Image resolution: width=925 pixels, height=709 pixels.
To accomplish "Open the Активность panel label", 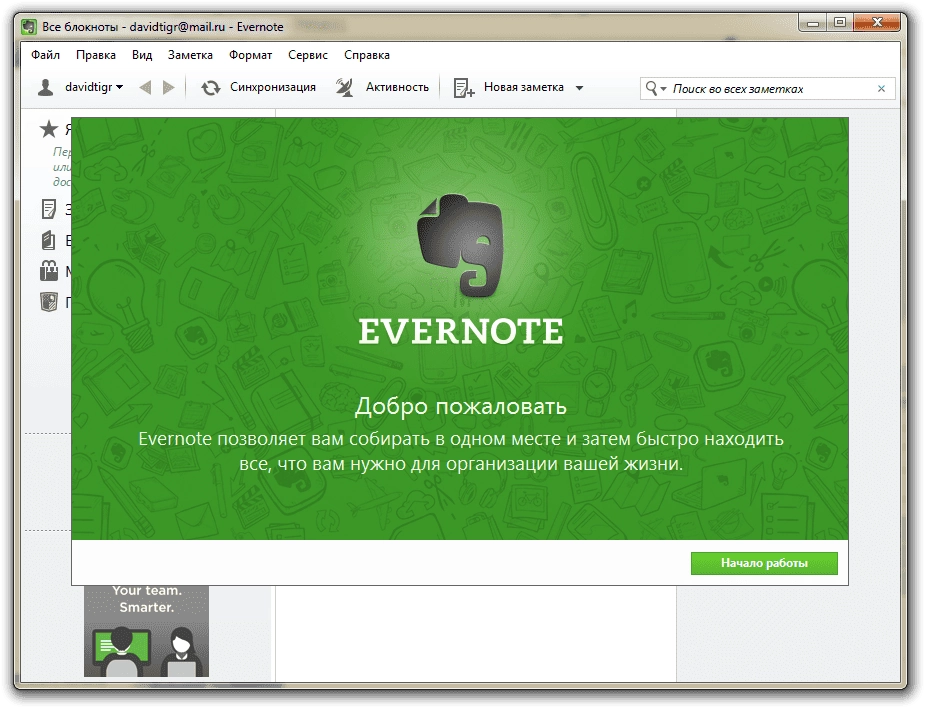I will (397, 87).
